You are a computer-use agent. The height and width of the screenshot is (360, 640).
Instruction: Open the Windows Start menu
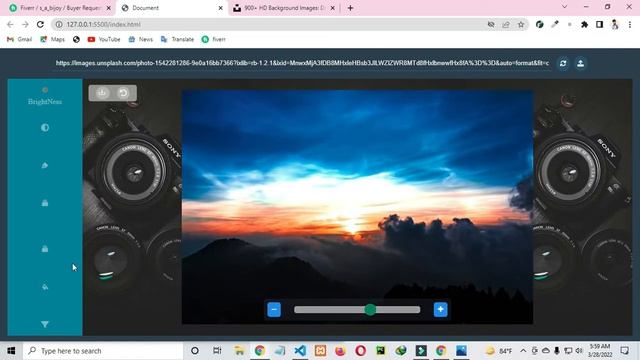coord(11,351)
